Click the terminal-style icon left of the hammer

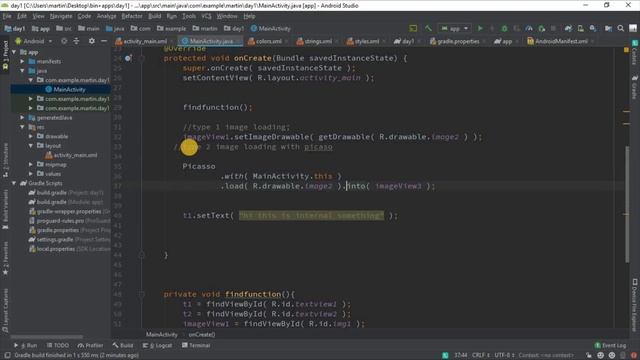[x=413, y=28]
